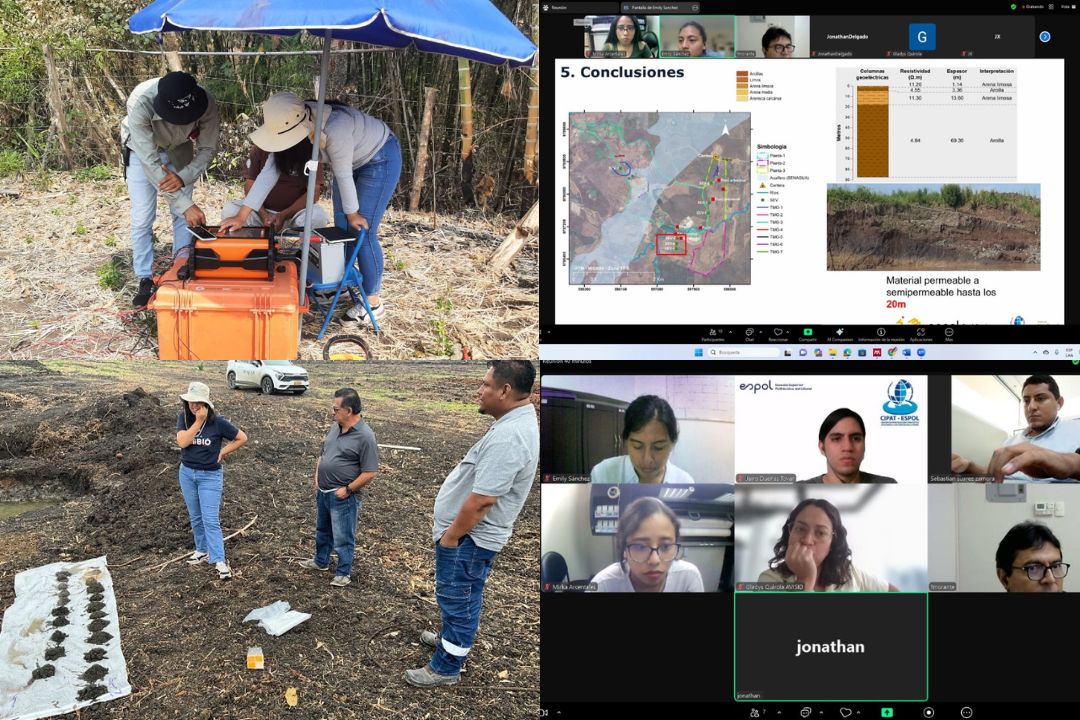Click blue next-participants arrow in thumbnail strip
The width and height of the screenshot is (1080, 720).
pyautogui.click(x=1045, y=37)
